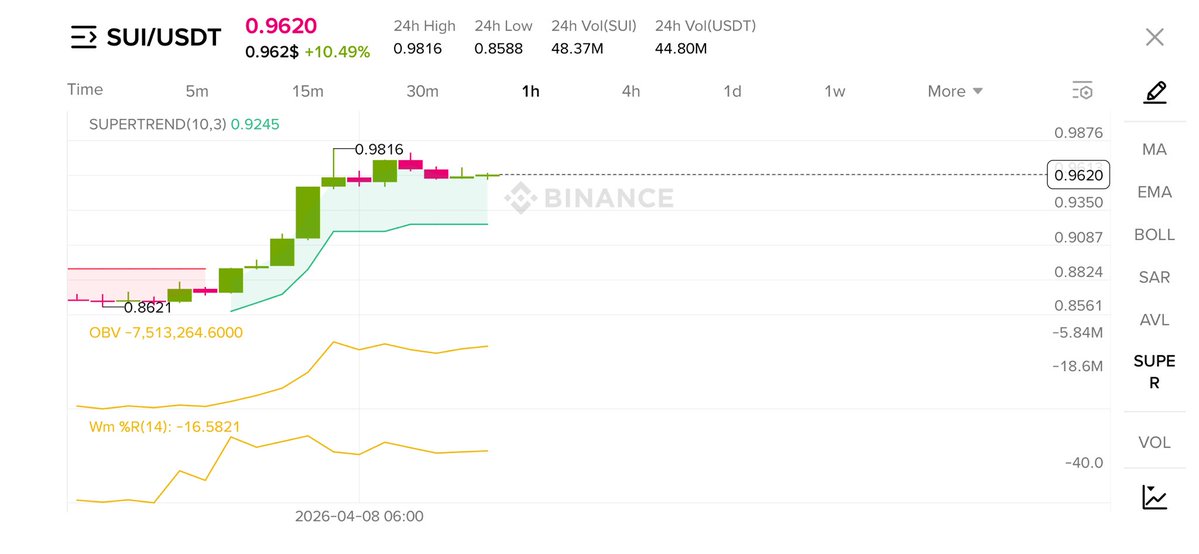
Task: Select the 30m interval
Action: 422,92
